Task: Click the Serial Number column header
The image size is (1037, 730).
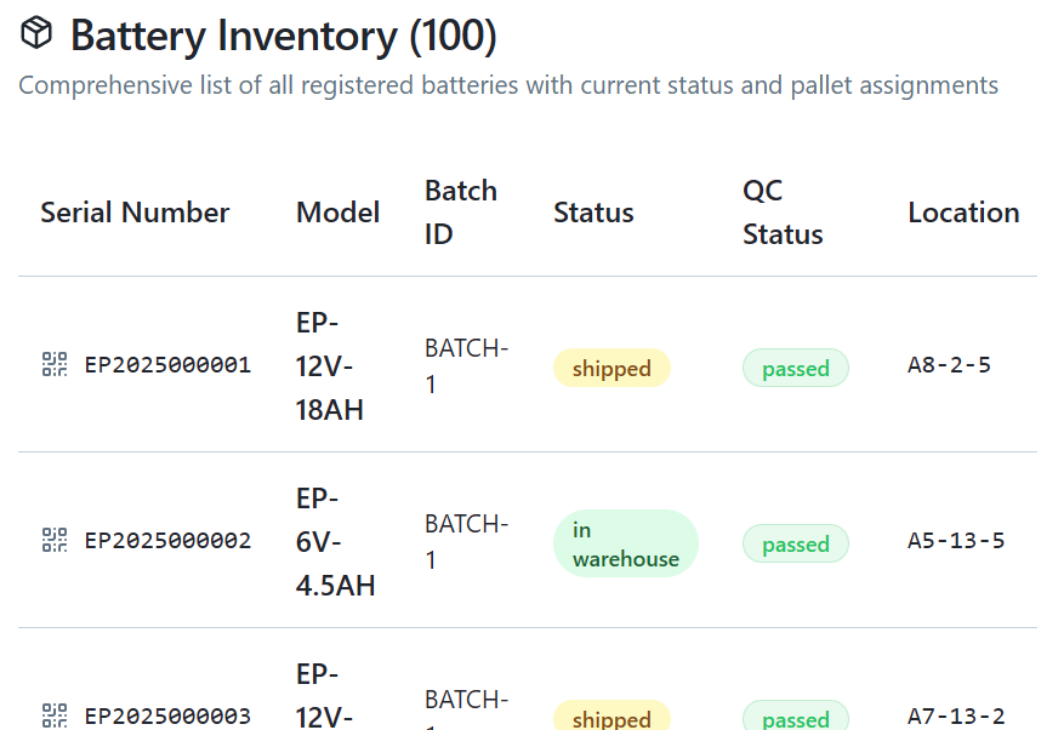Action: coord(135,212)
